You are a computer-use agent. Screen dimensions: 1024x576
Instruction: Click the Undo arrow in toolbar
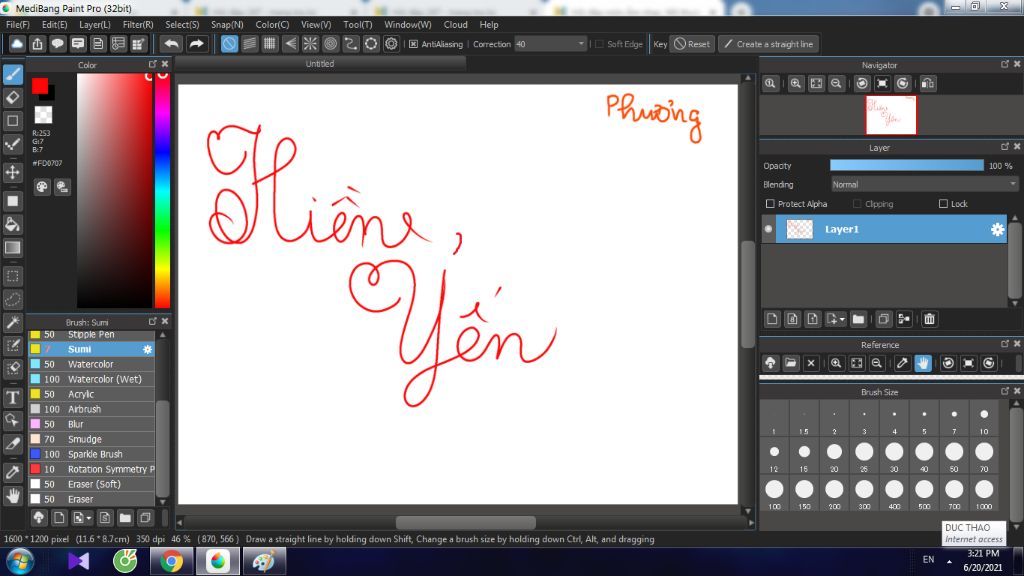tap(171, 44)
